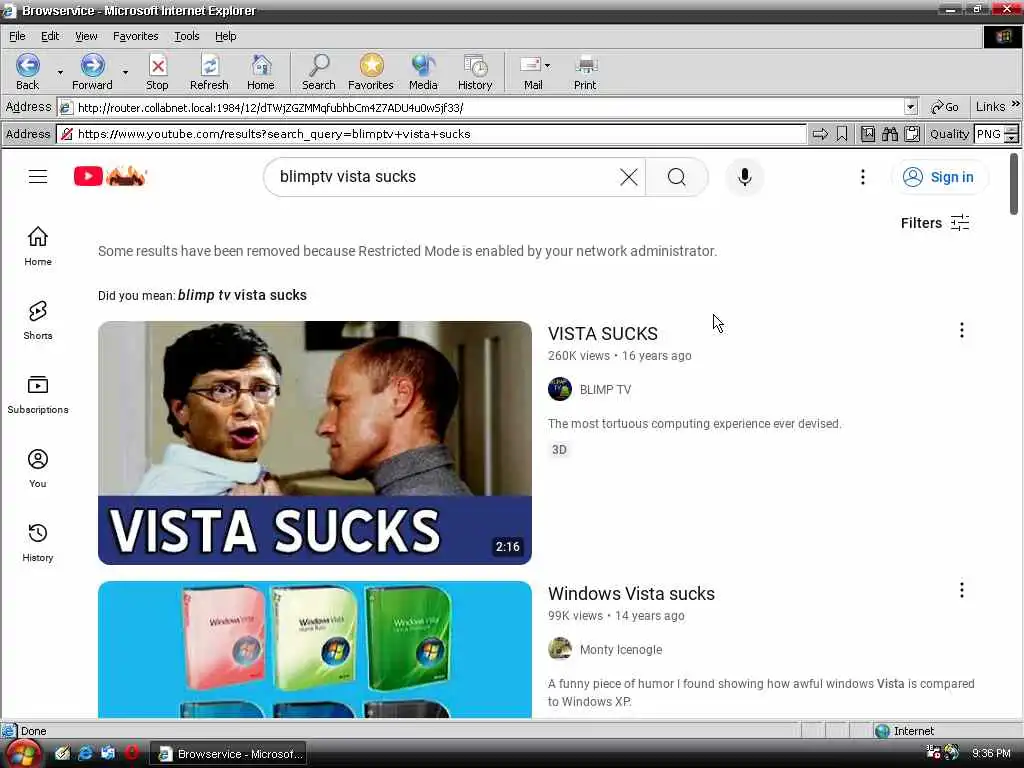This screenshot has width=1024, height=768.
Task: Open the Media toolbar button
Action: click(x=423, y=72)
